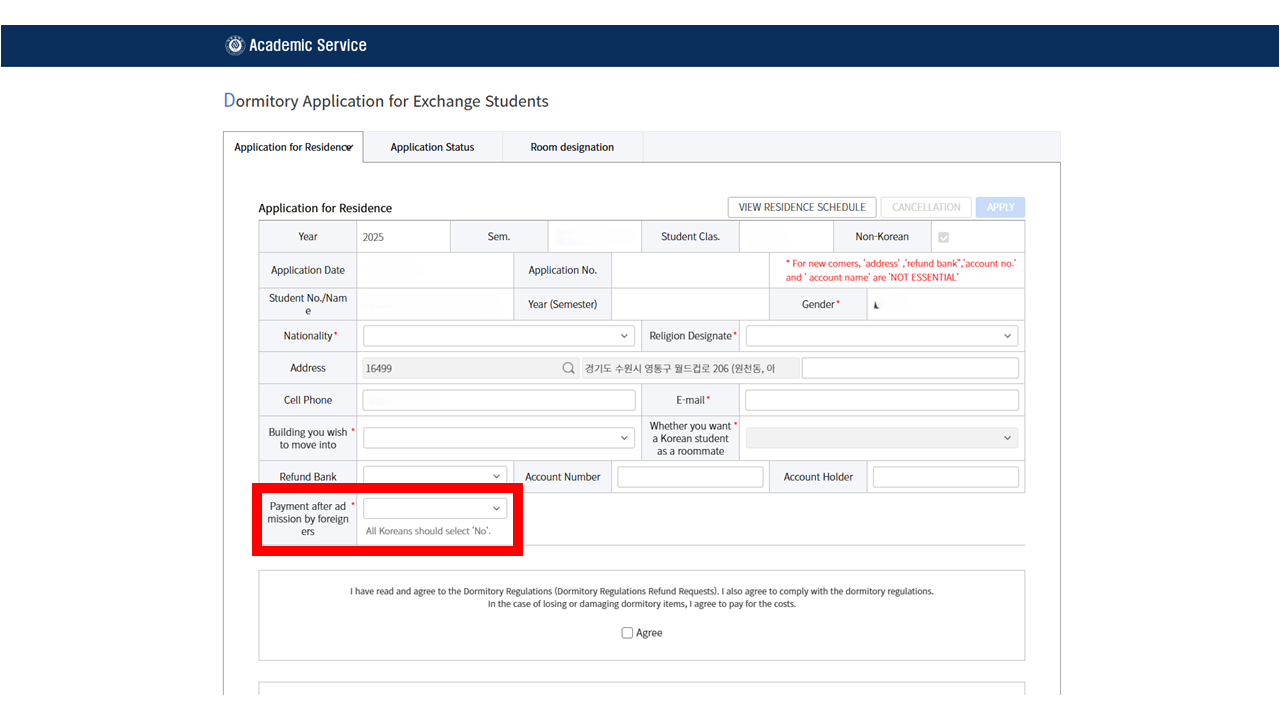Screen dimensions: 1280x720
Task: Open the Nationality dropdown
Action: [x=499, y=336]
